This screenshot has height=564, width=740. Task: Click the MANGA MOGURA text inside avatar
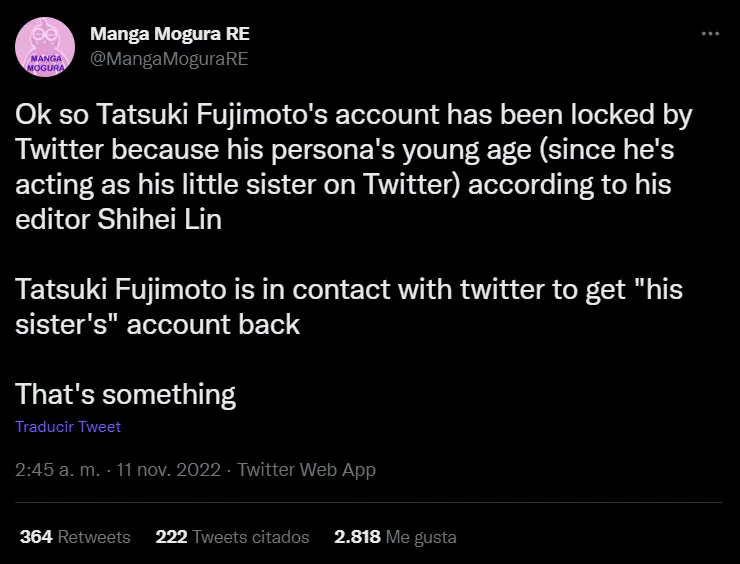46,63
